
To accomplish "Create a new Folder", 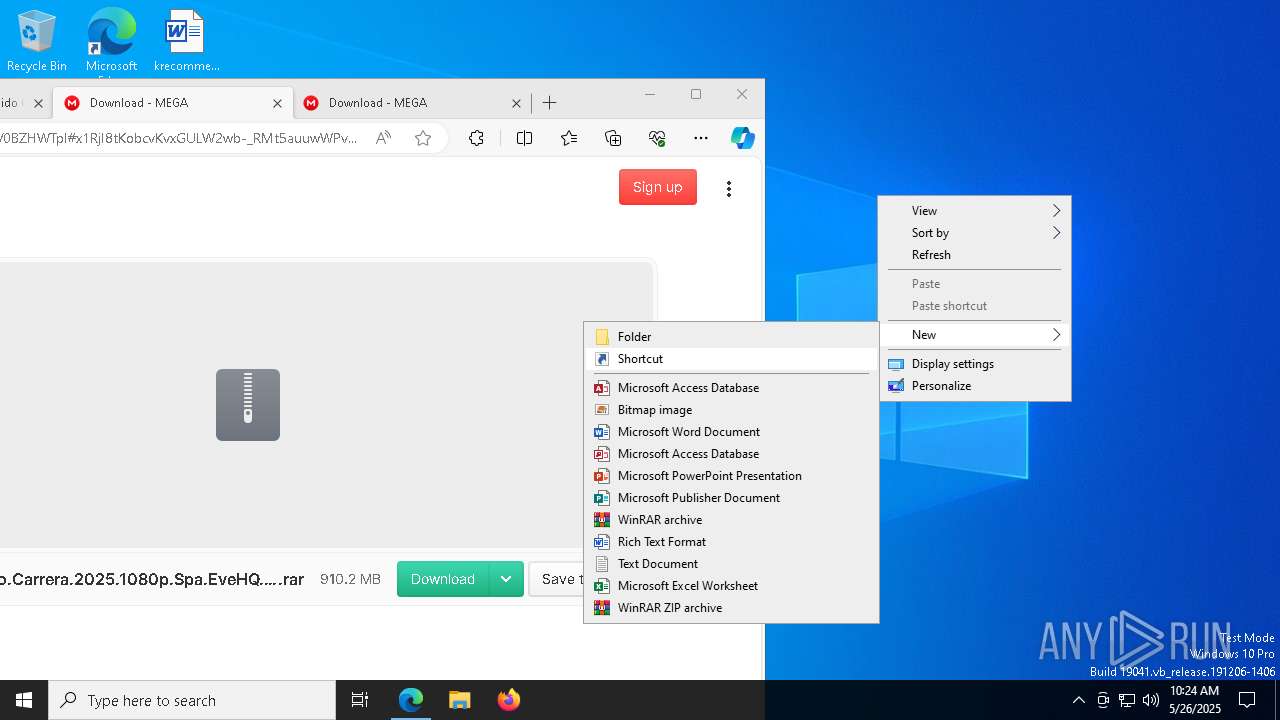I will [x=731, y=336].
